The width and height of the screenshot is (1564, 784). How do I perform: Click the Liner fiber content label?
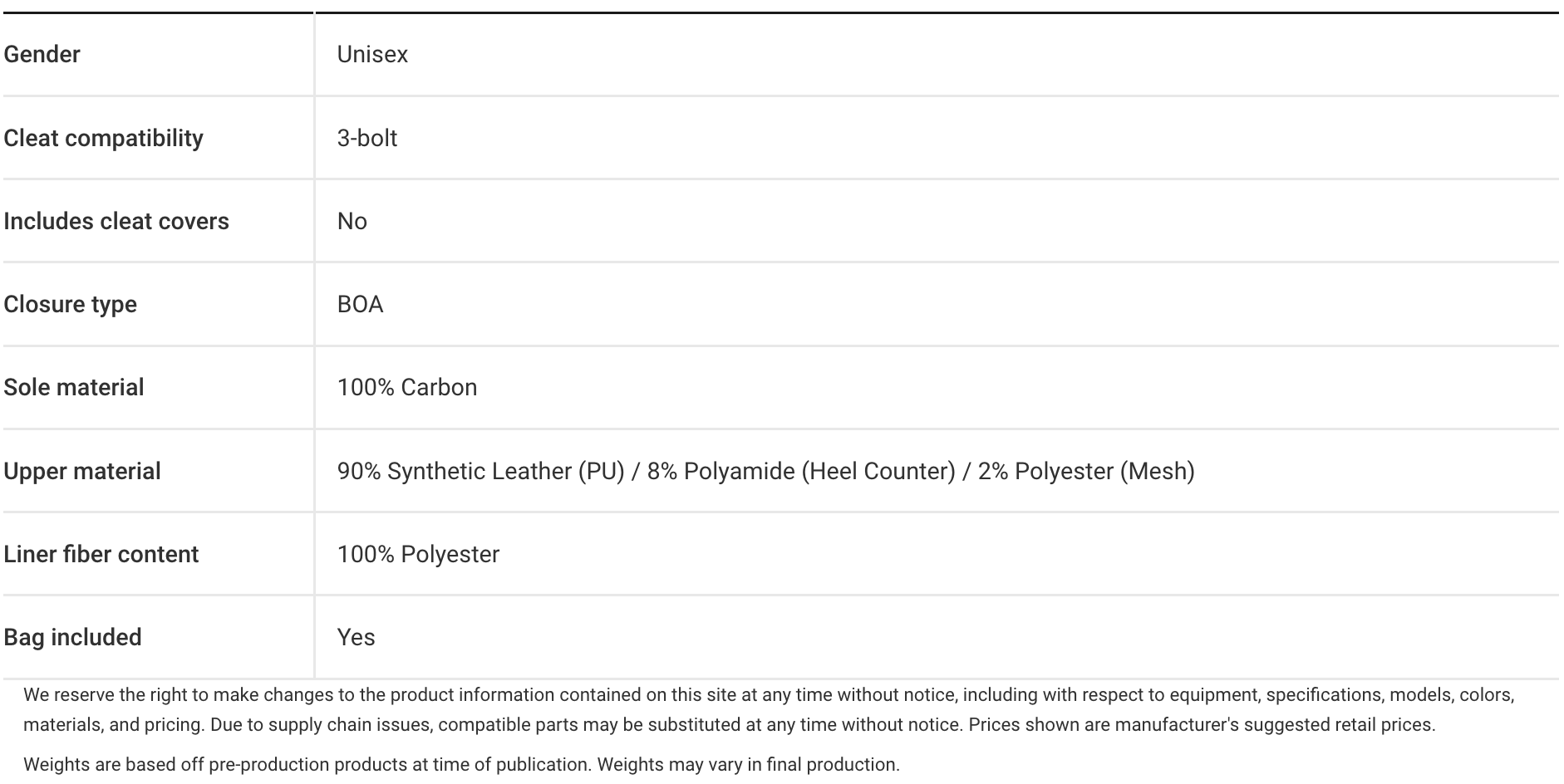(101, 554)
